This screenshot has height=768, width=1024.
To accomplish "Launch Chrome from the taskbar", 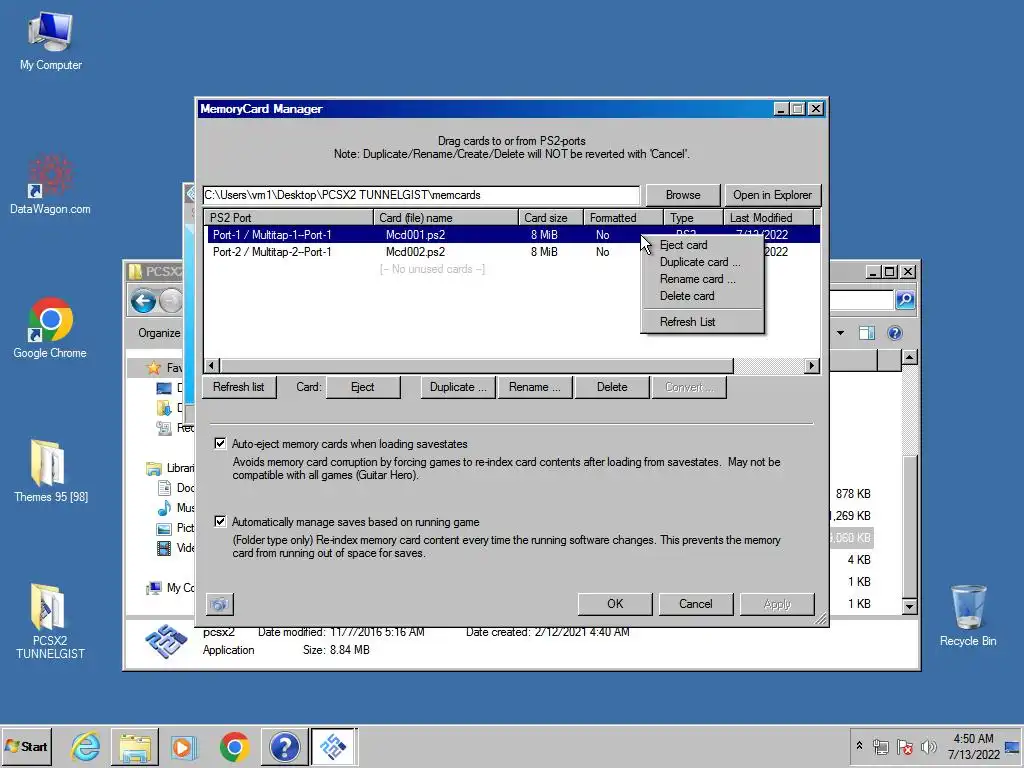I will coord(234,746).
